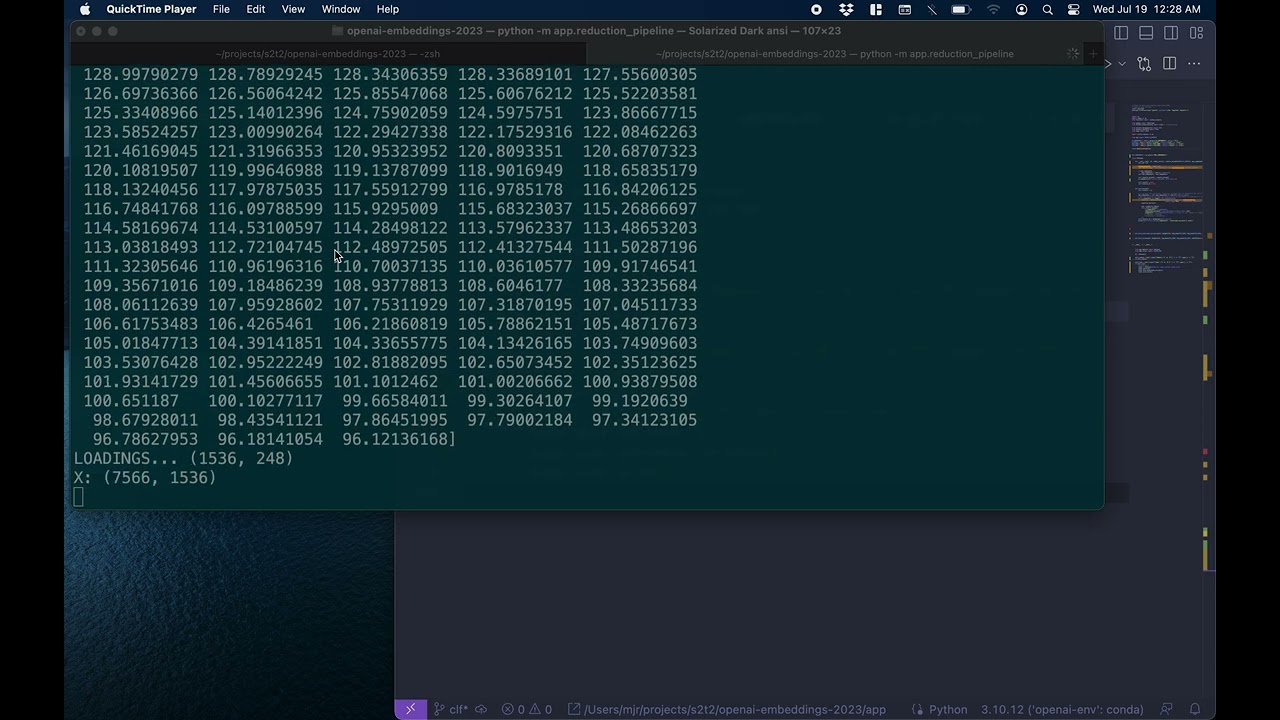Open the Window menu
The width and height of the screenshot is (1280, 720).
[341, 9]
